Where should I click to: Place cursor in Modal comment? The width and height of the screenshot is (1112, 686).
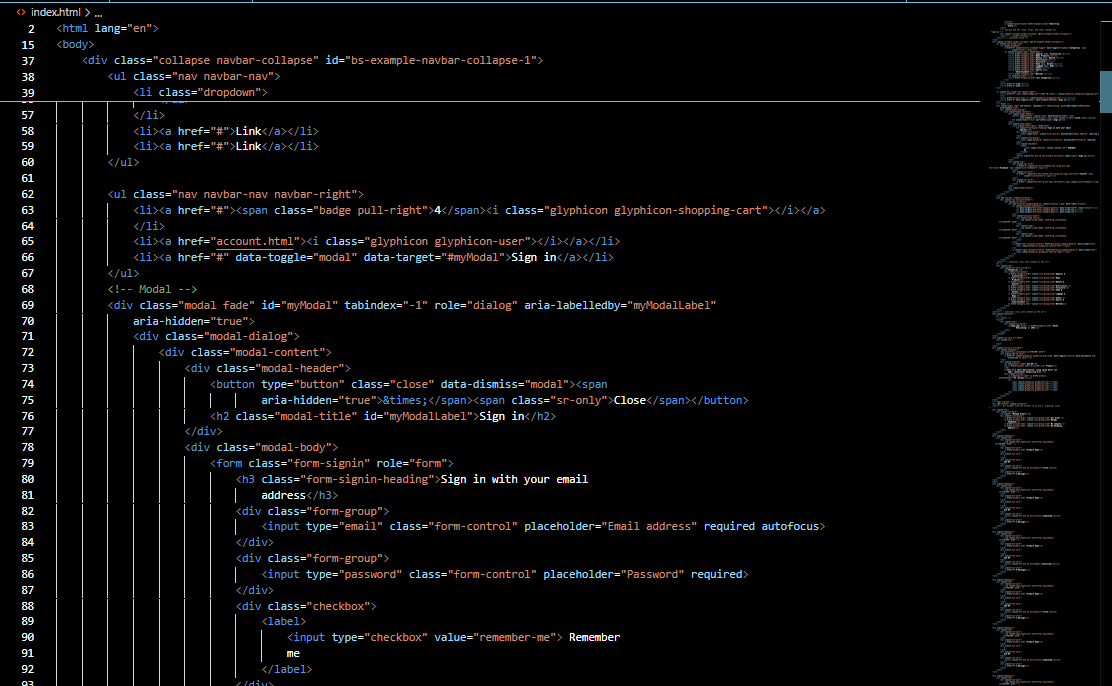click(146, 289)
